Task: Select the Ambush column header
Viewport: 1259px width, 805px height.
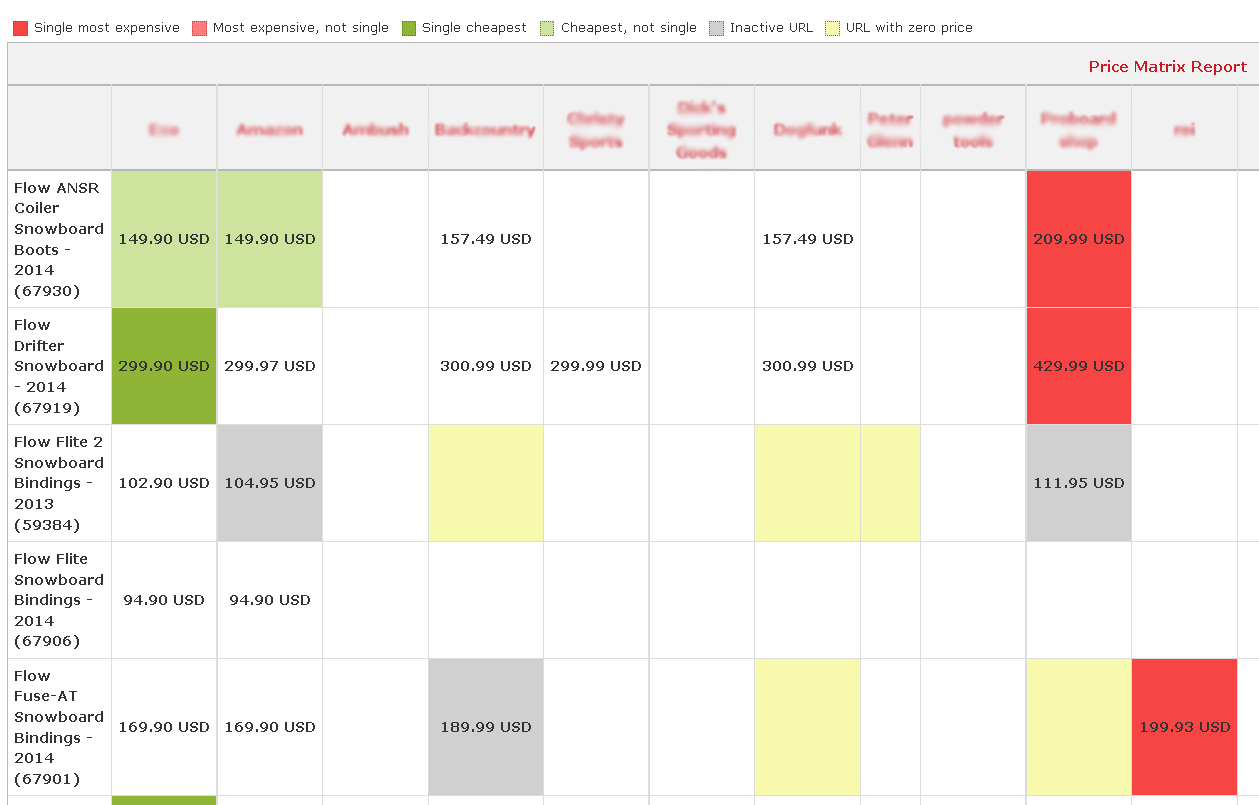Action: point(375,130)
